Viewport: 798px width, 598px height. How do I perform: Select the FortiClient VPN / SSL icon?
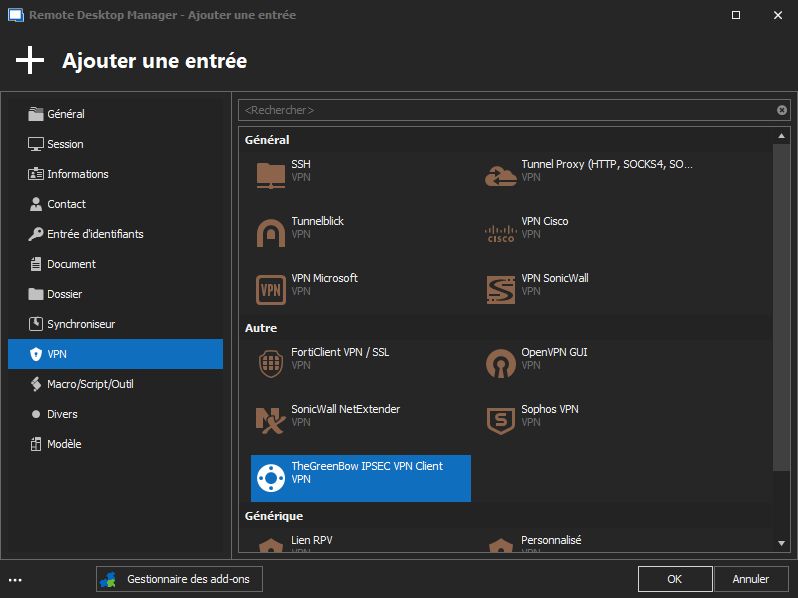pyautogui.click(x=271, y=363)
